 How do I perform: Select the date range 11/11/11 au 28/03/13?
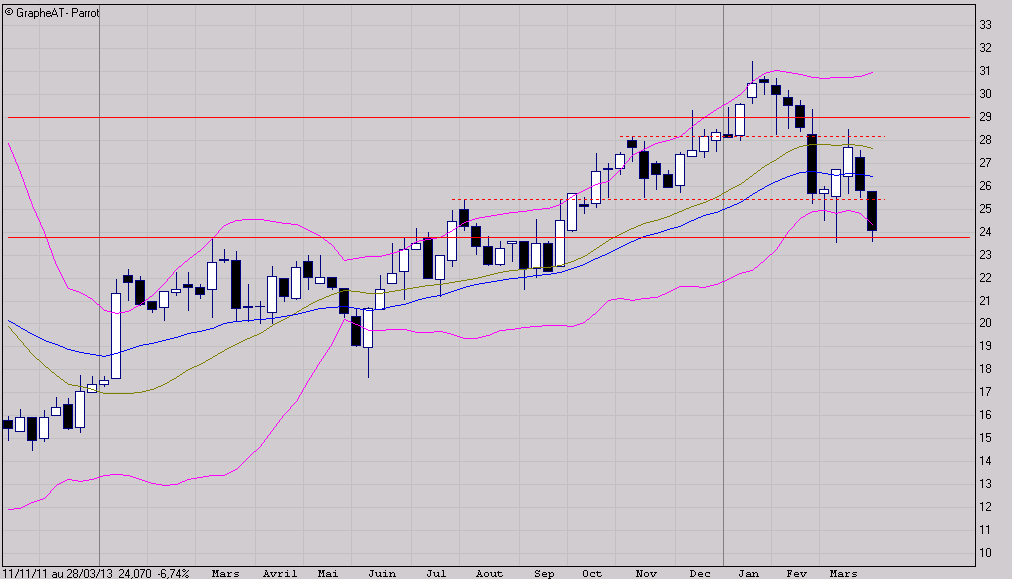(x=58, y=573)
